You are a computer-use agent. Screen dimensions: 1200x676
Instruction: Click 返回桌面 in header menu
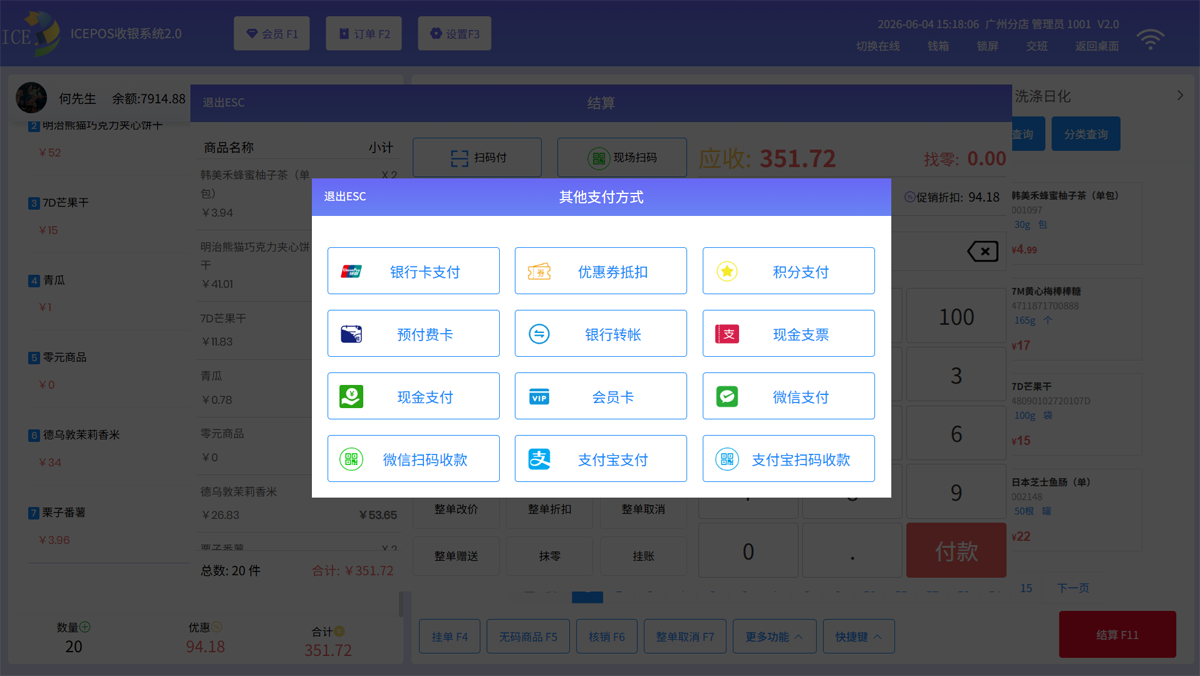(x=1097, y=46)
